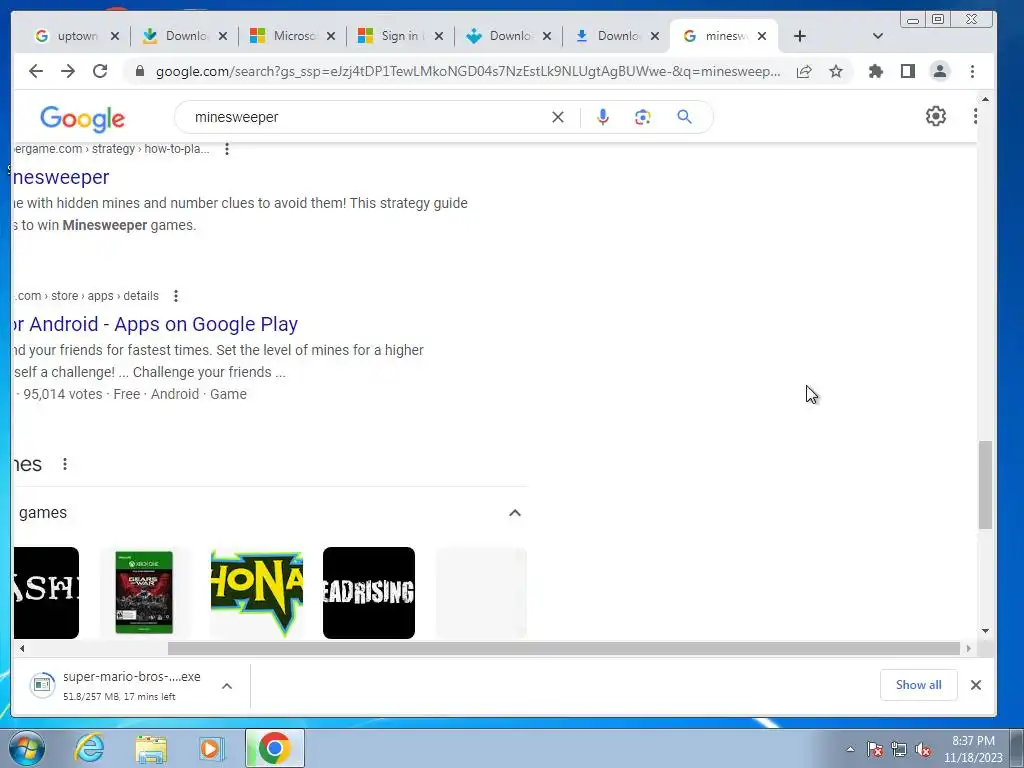Open the muted volume tray icon
The image size is (1024, 768).
(x=923, y=749)
